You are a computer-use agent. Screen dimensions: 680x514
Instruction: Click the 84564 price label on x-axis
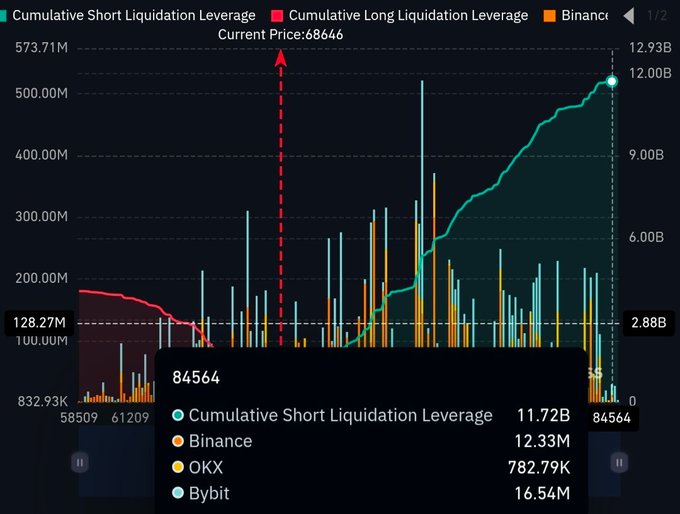(612, 418)
